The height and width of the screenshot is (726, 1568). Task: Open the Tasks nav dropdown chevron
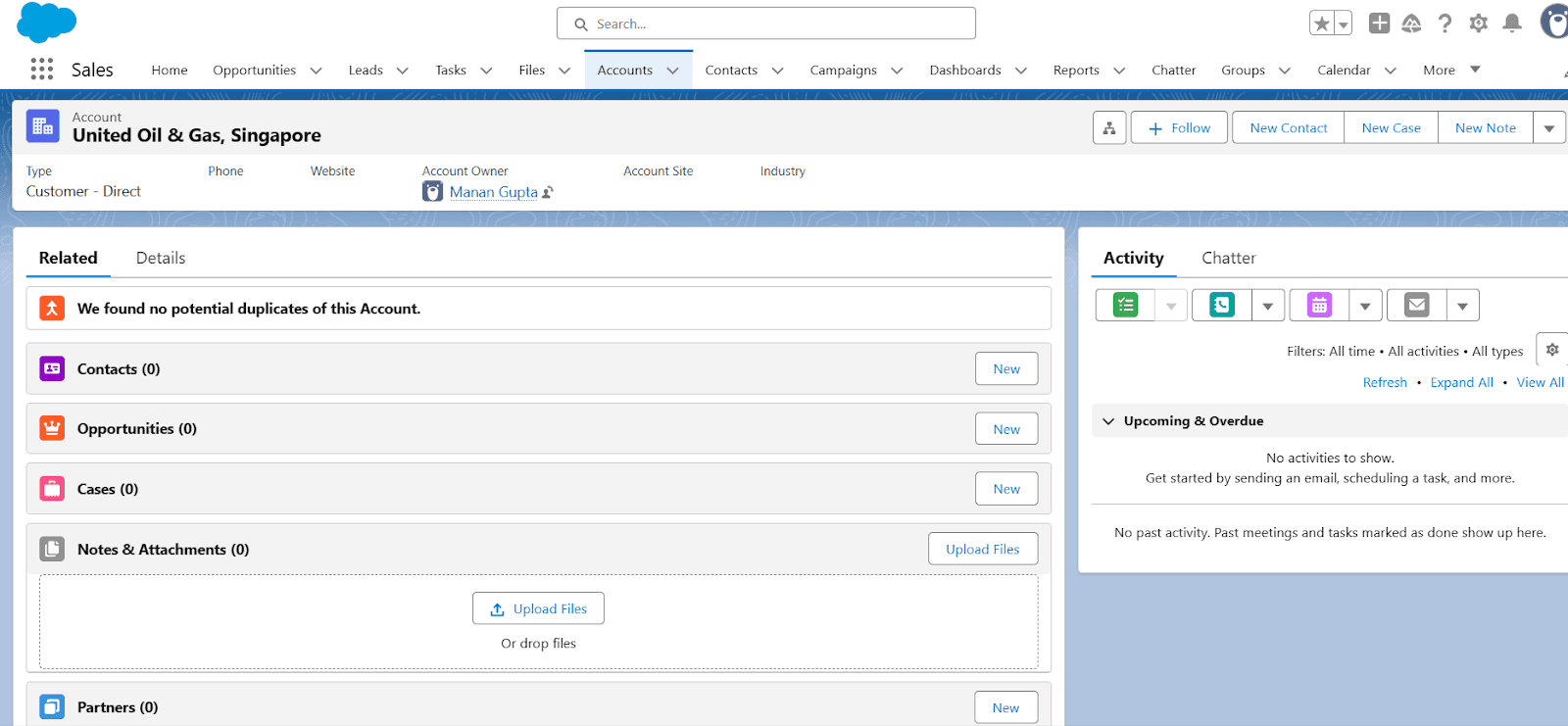point(486,71)
